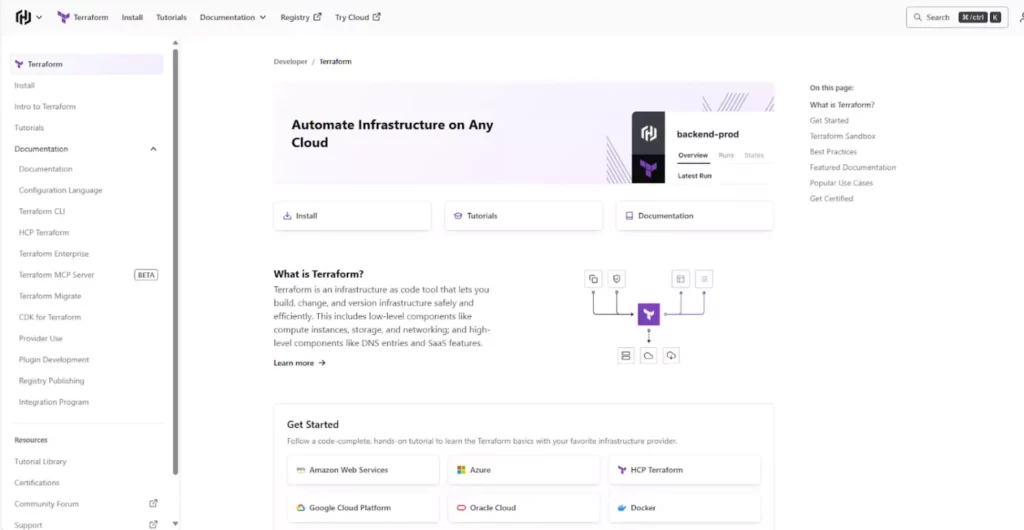Open the Registry external link in navbar
Viewport: 1024px width, 530px height.
pyautogui.click(x=301, y=17)
